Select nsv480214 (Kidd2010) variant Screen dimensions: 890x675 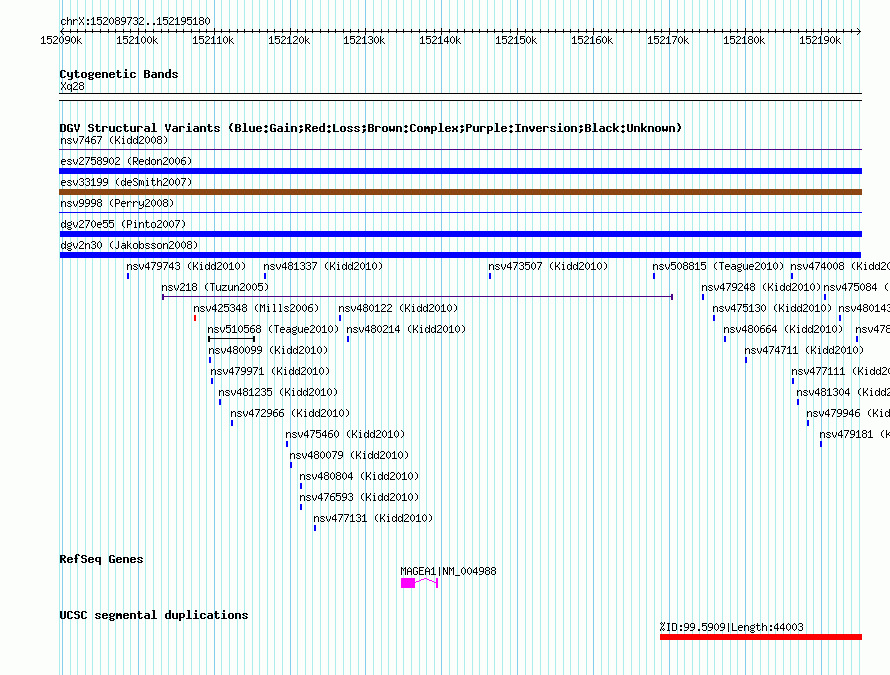click(x=348, y=339)
